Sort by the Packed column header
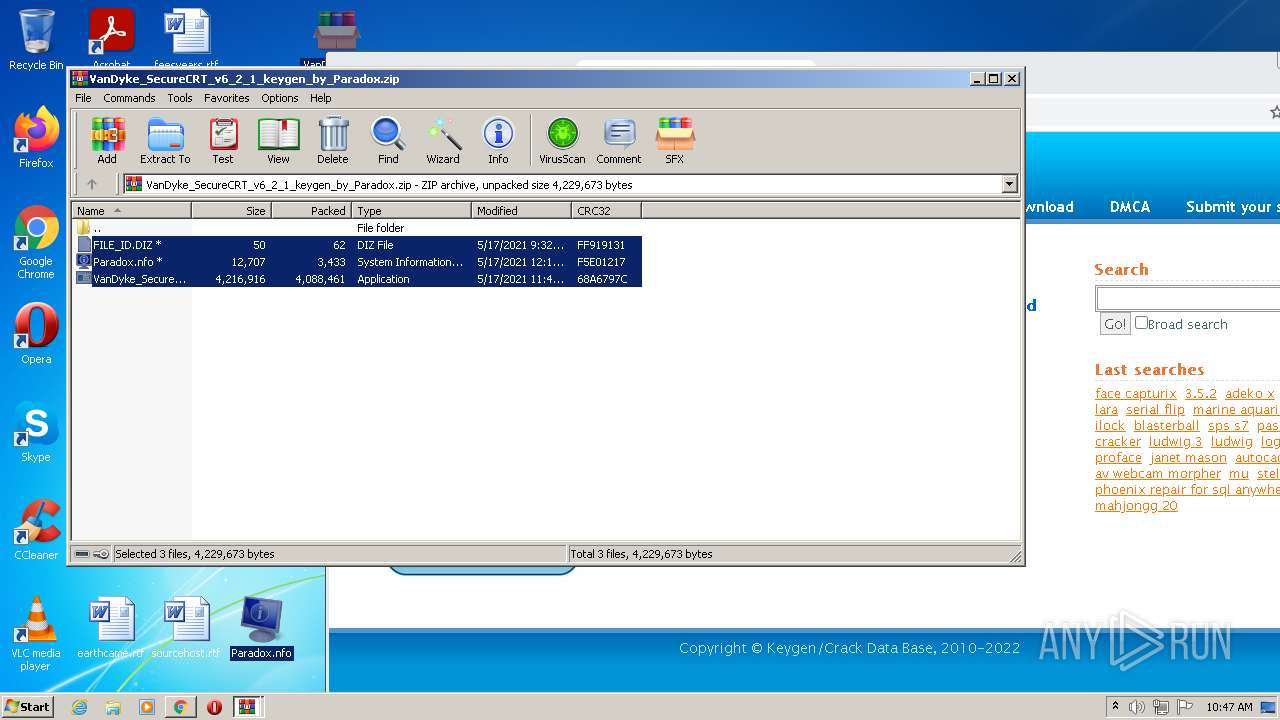Viewport: 1280px width, 720px height. 311,211
